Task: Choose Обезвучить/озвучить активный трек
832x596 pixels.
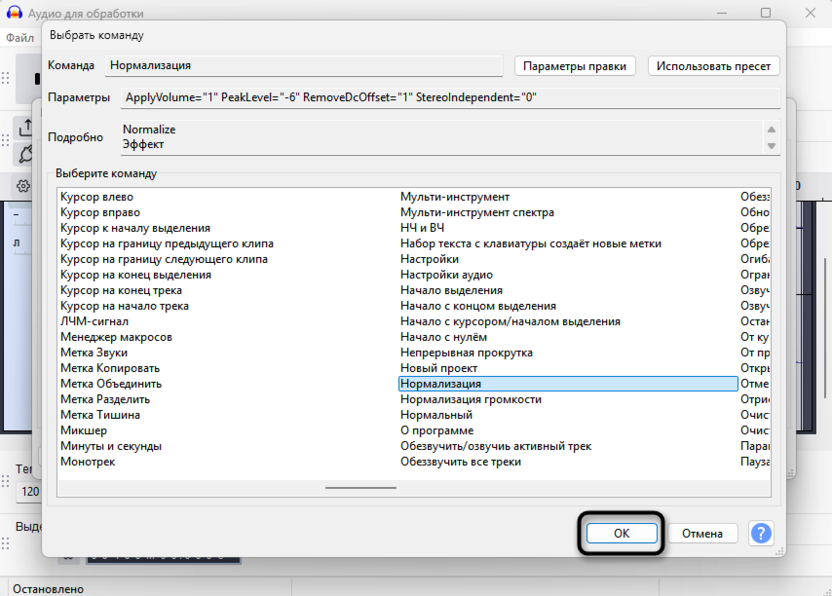Action: pyautogui.click(x=496, y=446)
